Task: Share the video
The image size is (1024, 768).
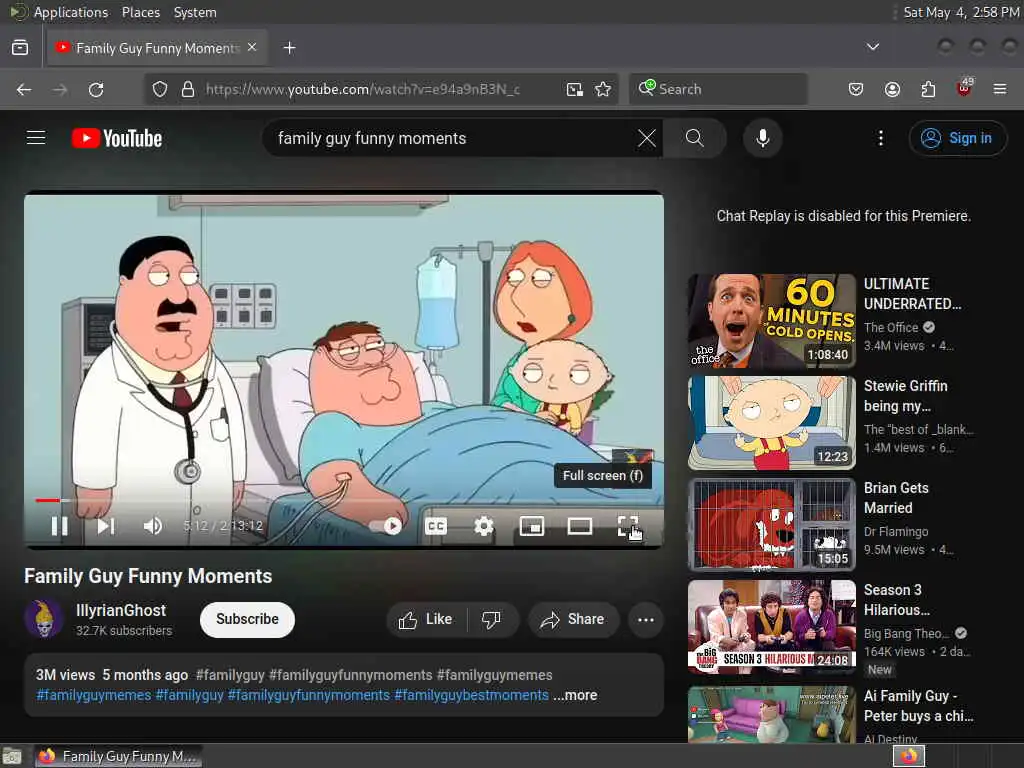Action: point(573,619)
